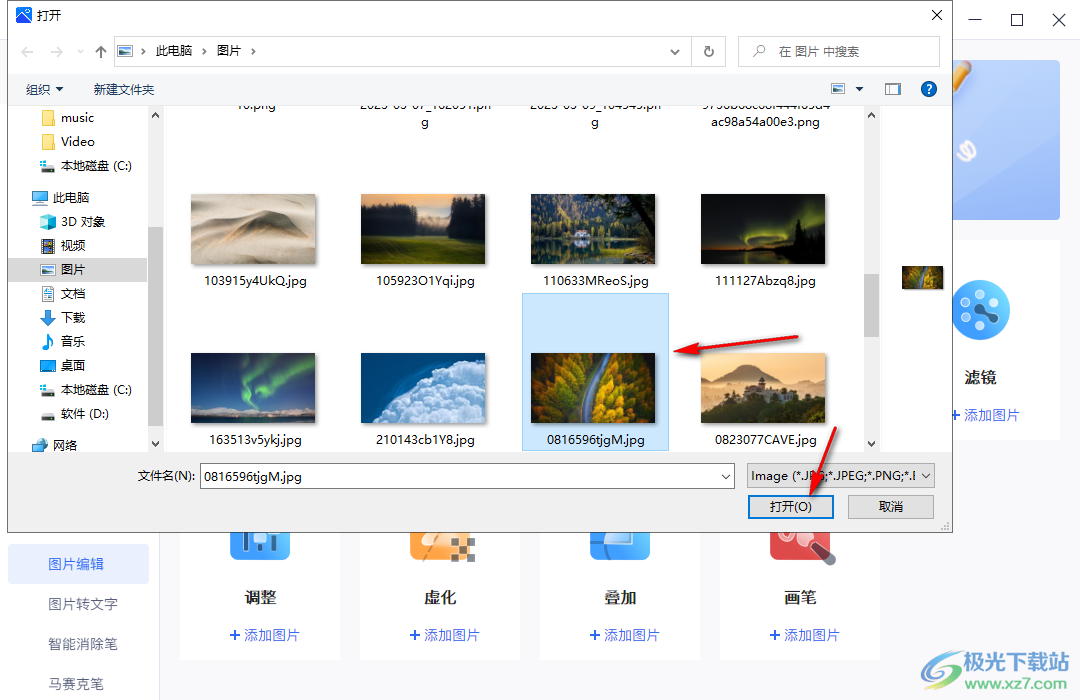Viewport: 1080px width, 700px height.
Task: Switch to 智能消除笔 in the app sidebar
Action: click(x=83, y=644)
